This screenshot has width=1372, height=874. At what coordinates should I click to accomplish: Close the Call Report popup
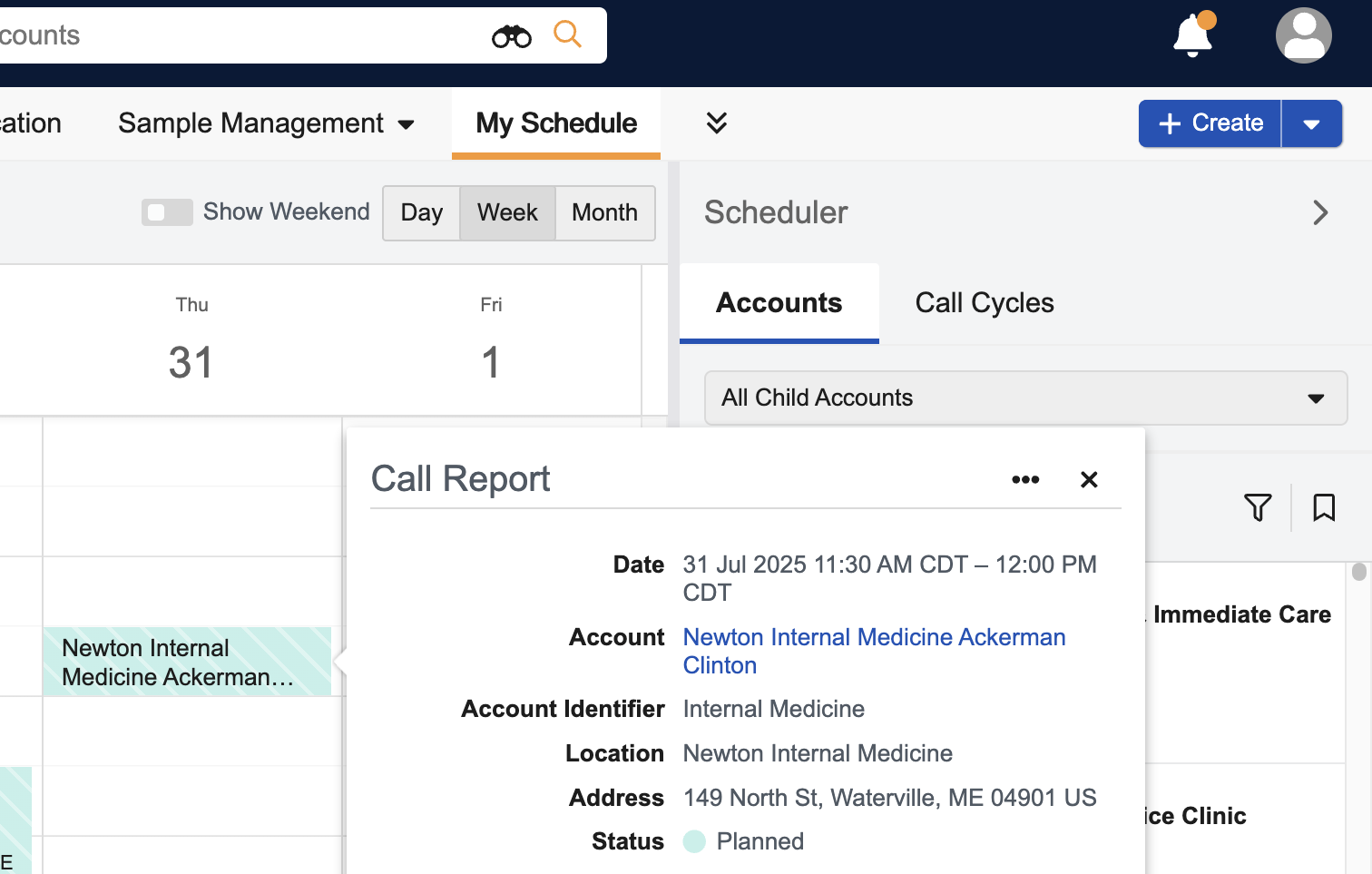[x=1089, y=480]
